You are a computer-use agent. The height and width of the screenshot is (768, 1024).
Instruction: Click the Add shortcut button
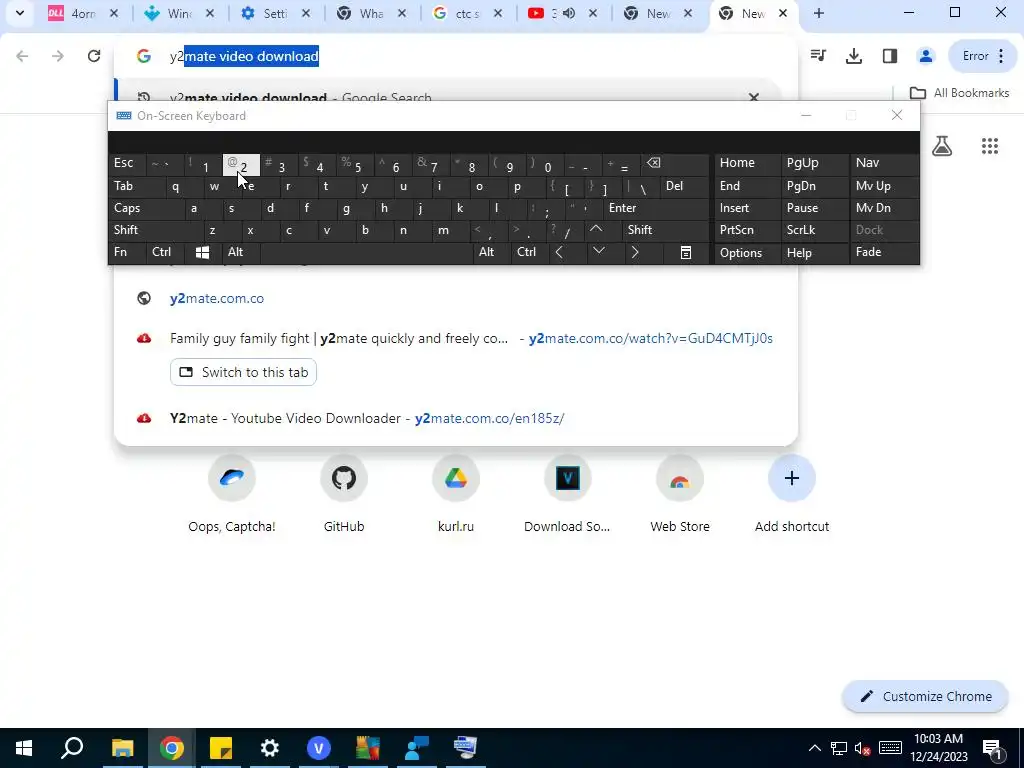click(x=792, y=496)
